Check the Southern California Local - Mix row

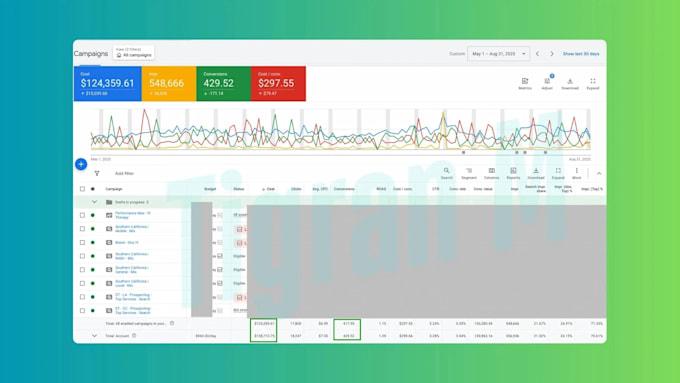pyautogui.click(x=82, y=283)
